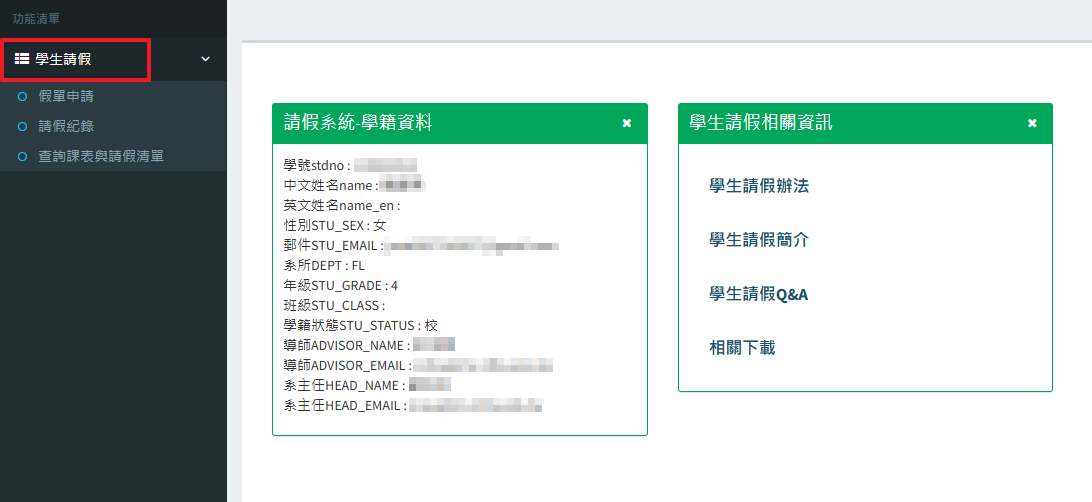Click the circle icon next to 請假紀錄
Viewport: 1092px width, 502px height.
tap(22, 127)
